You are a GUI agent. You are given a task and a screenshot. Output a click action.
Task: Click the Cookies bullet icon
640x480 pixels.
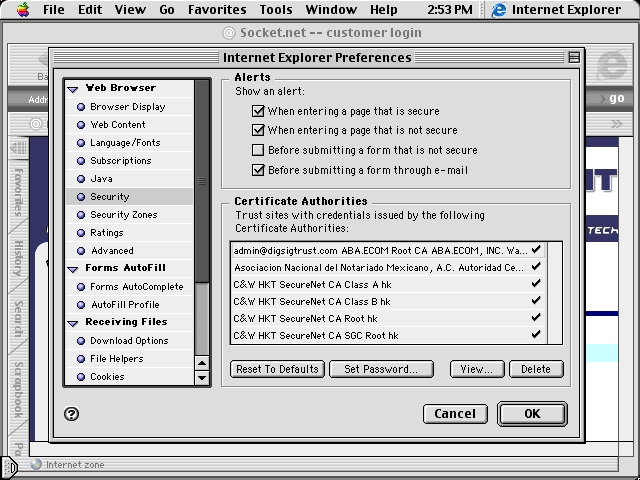[x=81, y=377]
